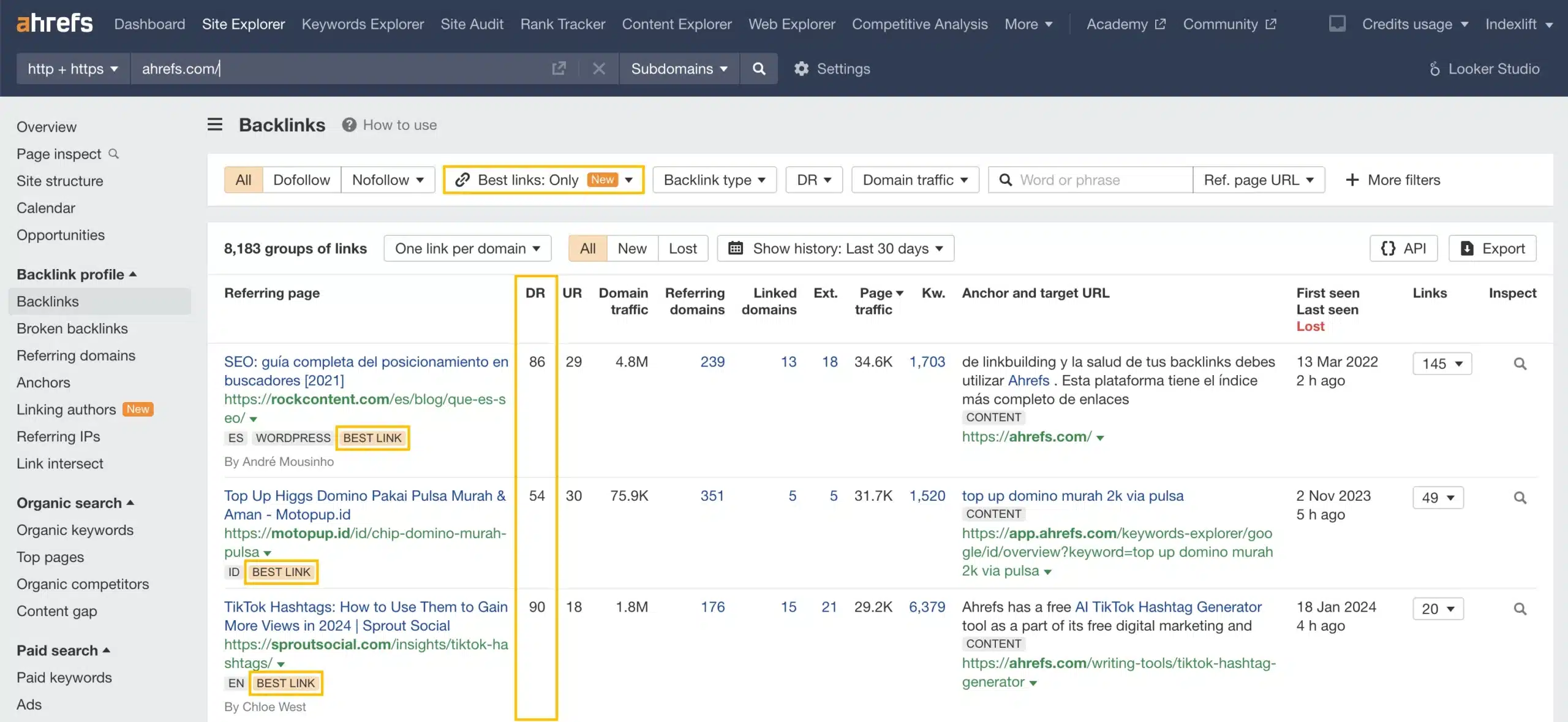
Task: Open Looker Studio
Action: (1483, 69)
